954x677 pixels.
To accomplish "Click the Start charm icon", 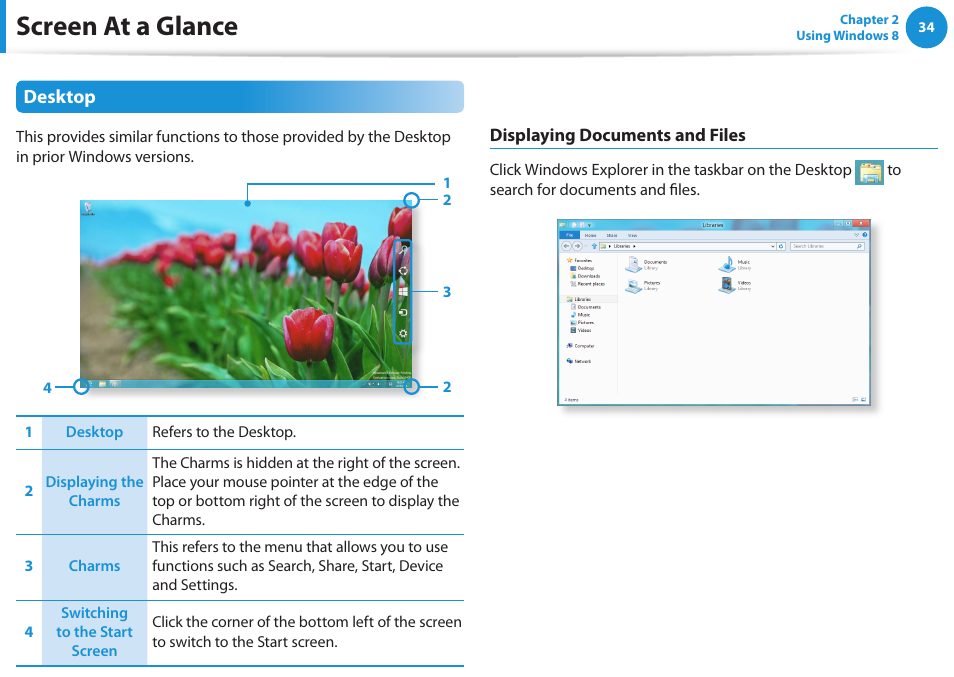I will 404,291.
